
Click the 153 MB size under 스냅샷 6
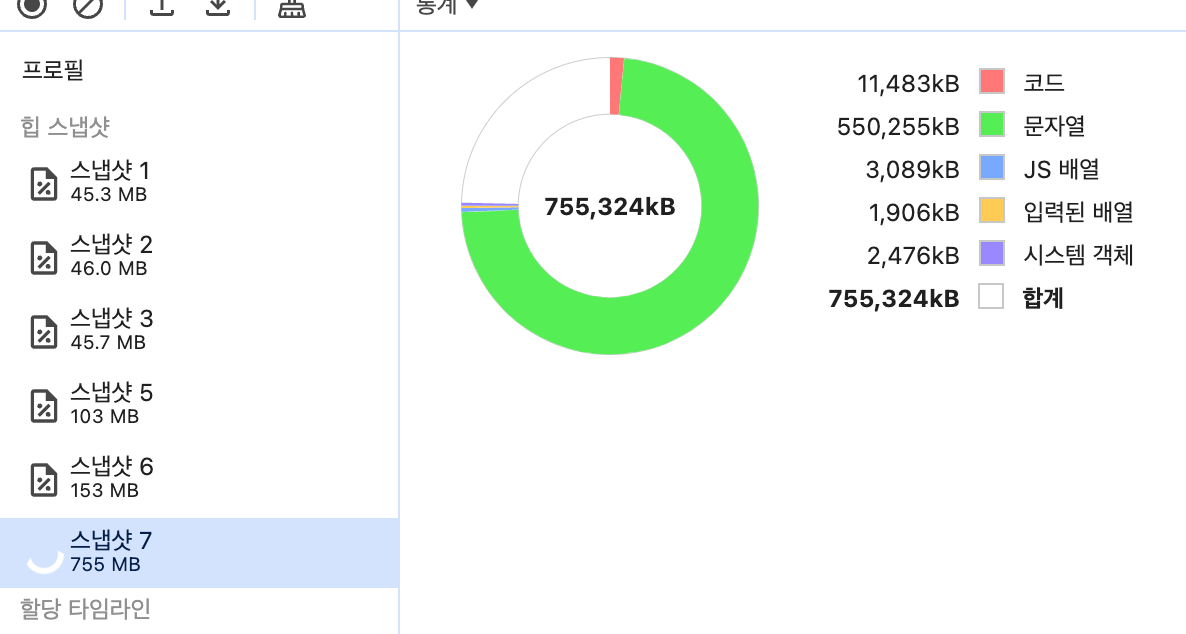(104, 490)
